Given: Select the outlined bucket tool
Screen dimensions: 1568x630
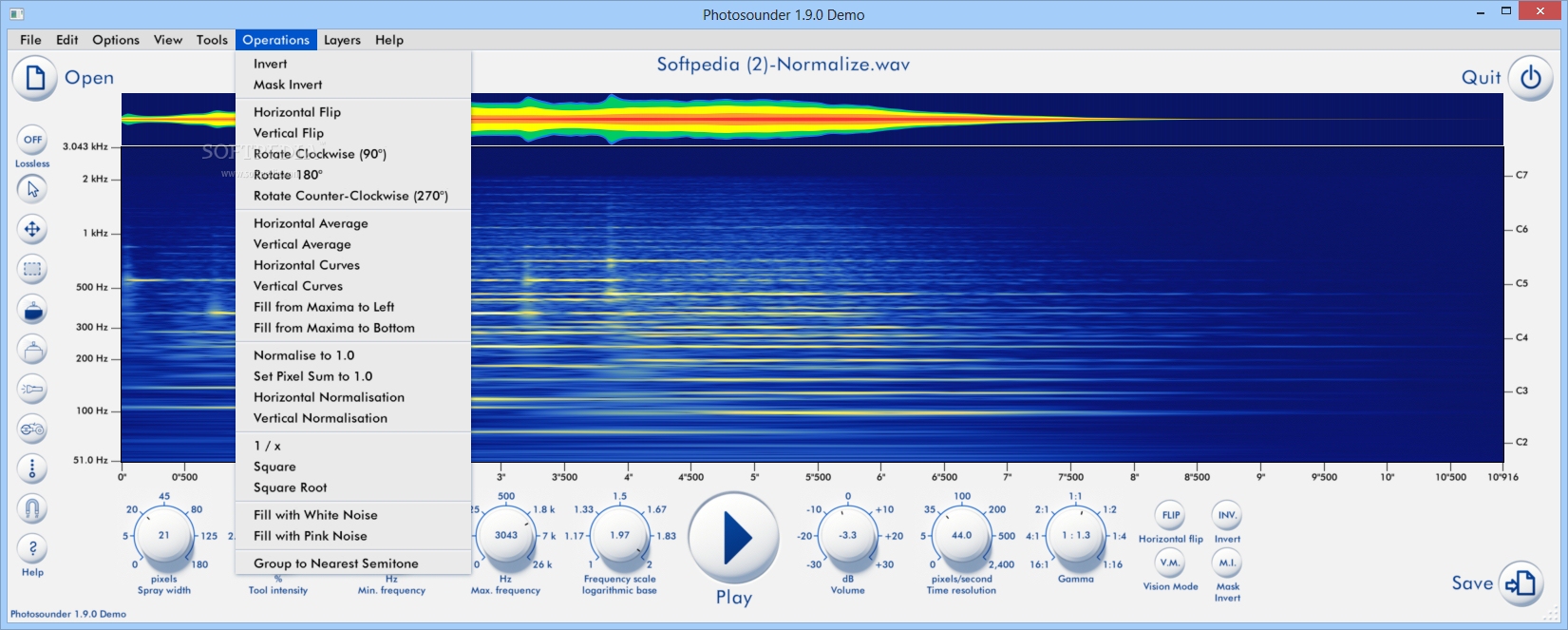Looking at the screenshot, I should coord(32,350).
